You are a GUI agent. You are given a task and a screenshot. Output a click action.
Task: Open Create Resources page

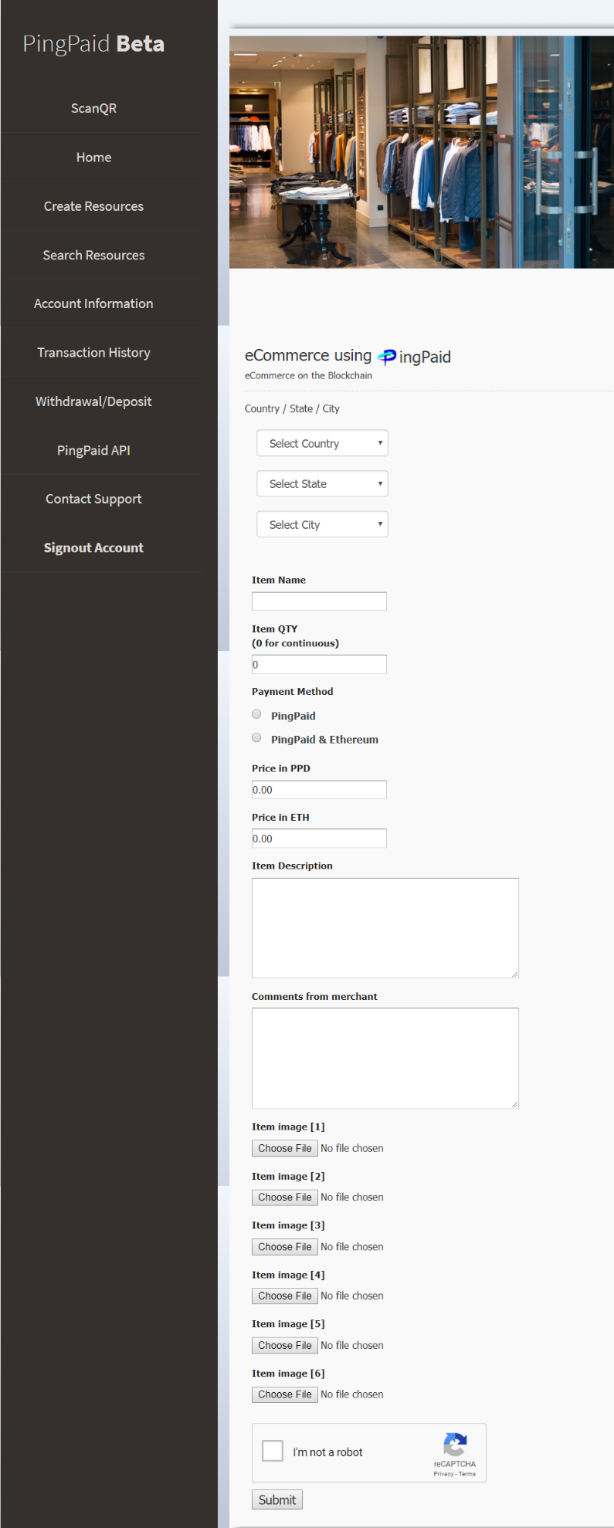point(94,206)
